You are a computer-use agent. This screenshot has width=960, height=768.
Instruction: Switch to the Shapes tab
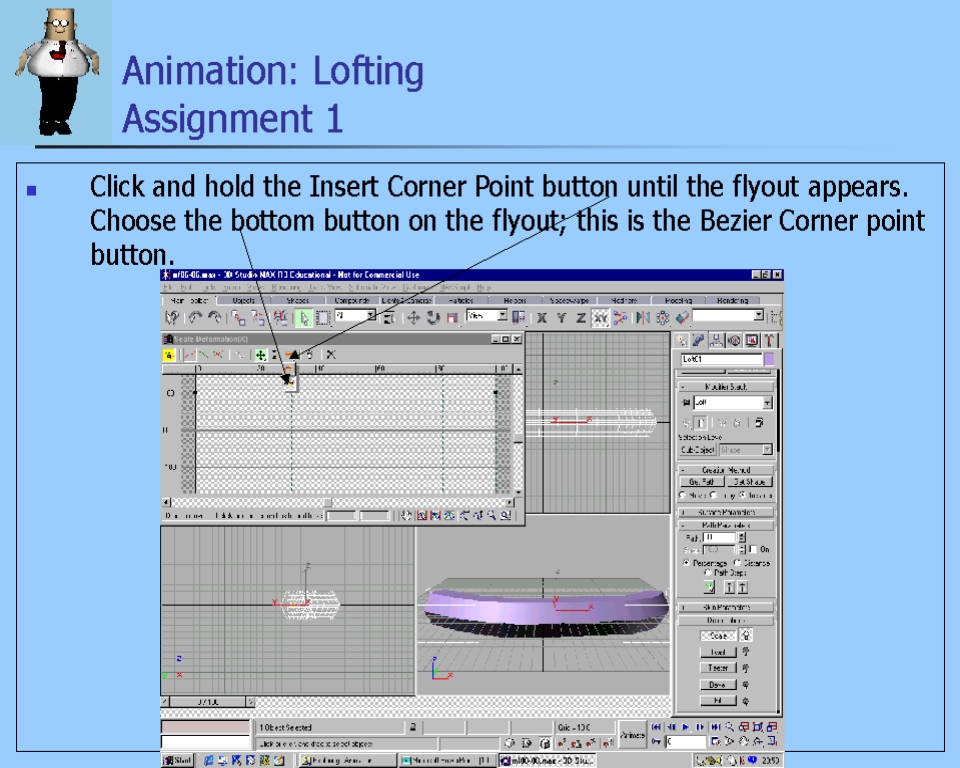pyautogui.click(x=298, y=300)
